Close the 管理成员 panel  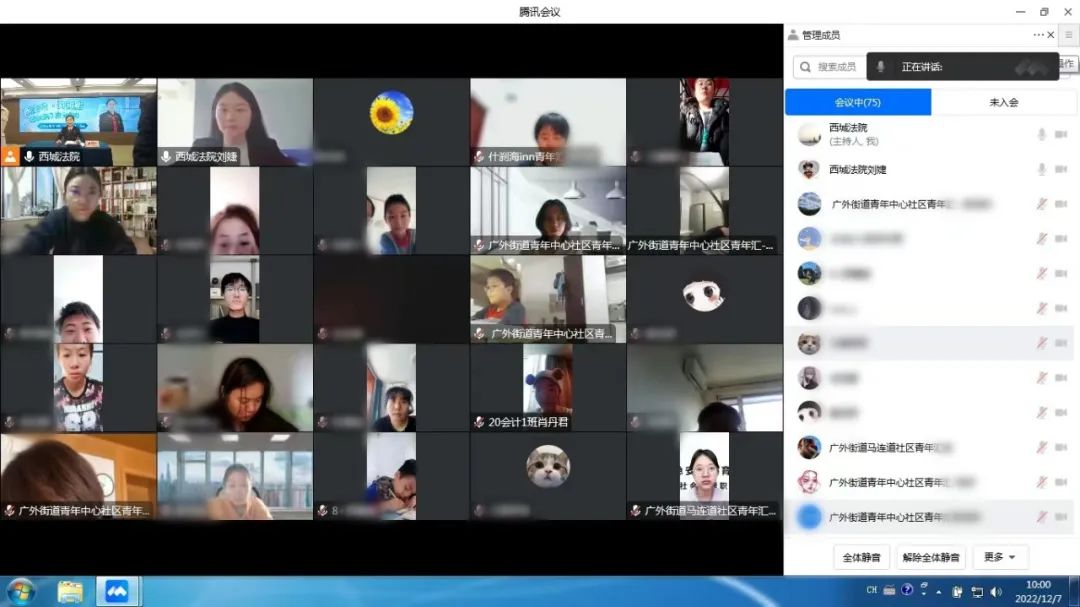(1051, 34)
